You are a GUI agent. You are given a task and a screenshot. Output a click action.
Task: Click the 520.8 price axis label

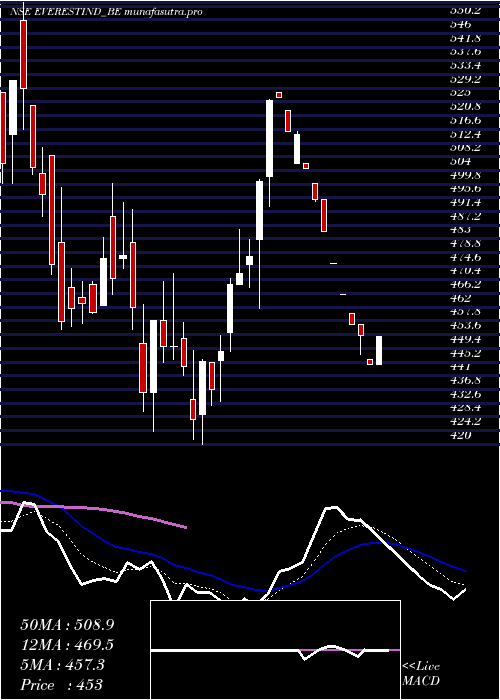click(x=465, y=107)
